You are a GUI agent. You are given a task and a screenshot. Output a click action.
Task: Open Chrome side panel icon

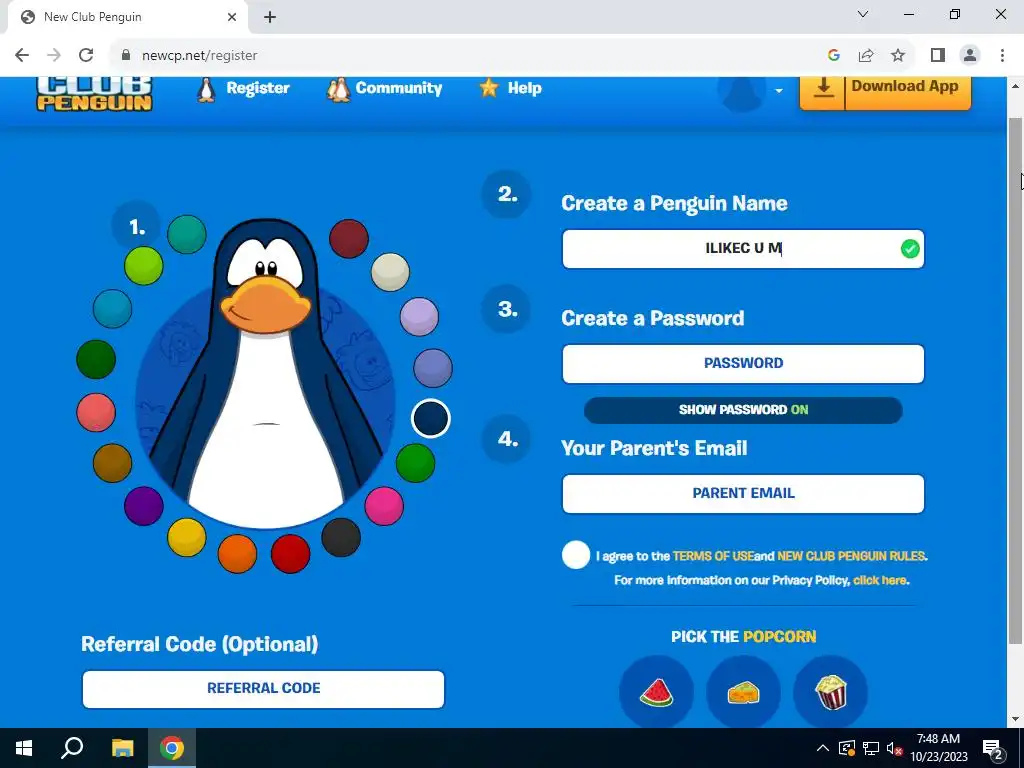938,55
